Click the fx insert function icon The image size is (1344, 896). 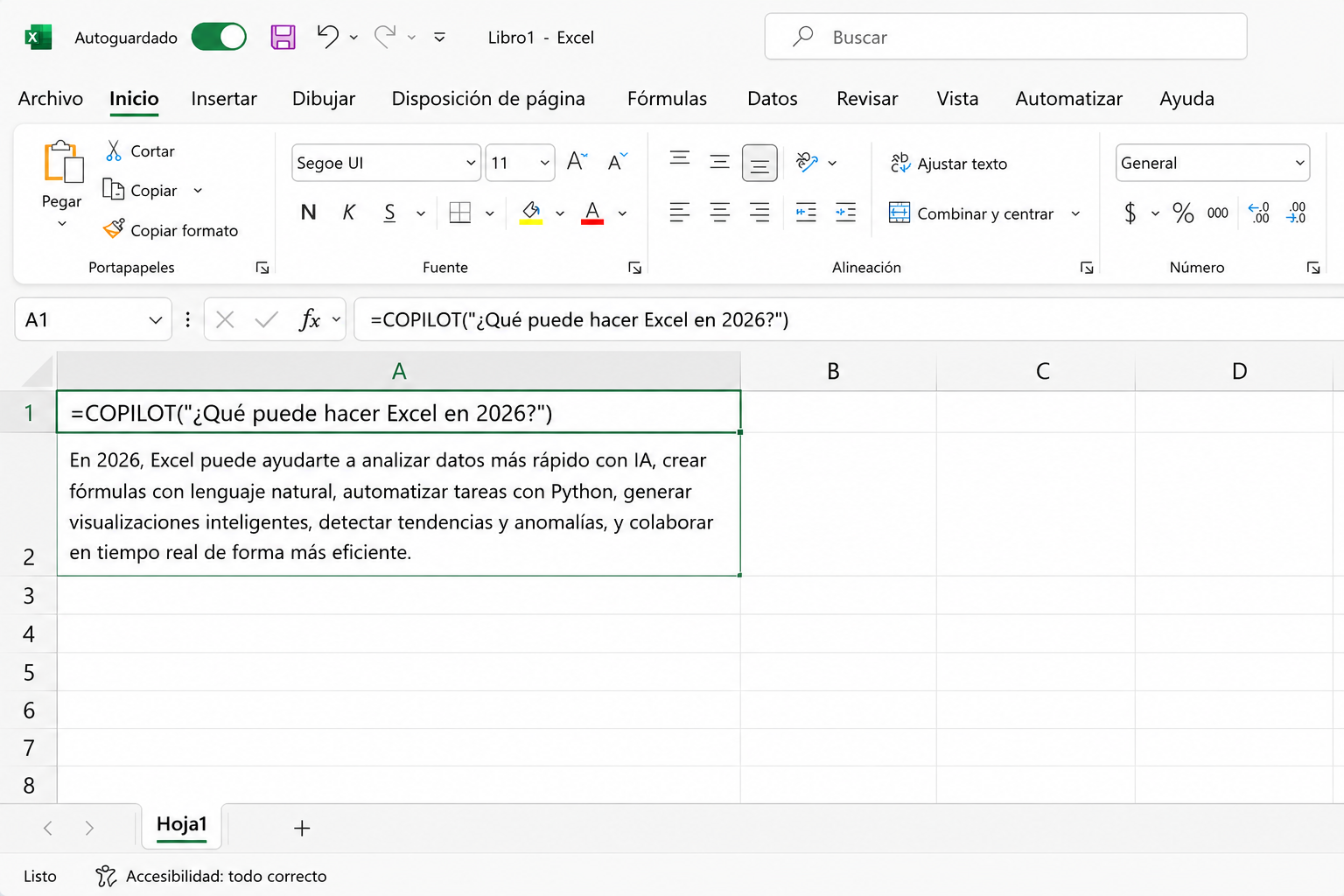point(310,319)
